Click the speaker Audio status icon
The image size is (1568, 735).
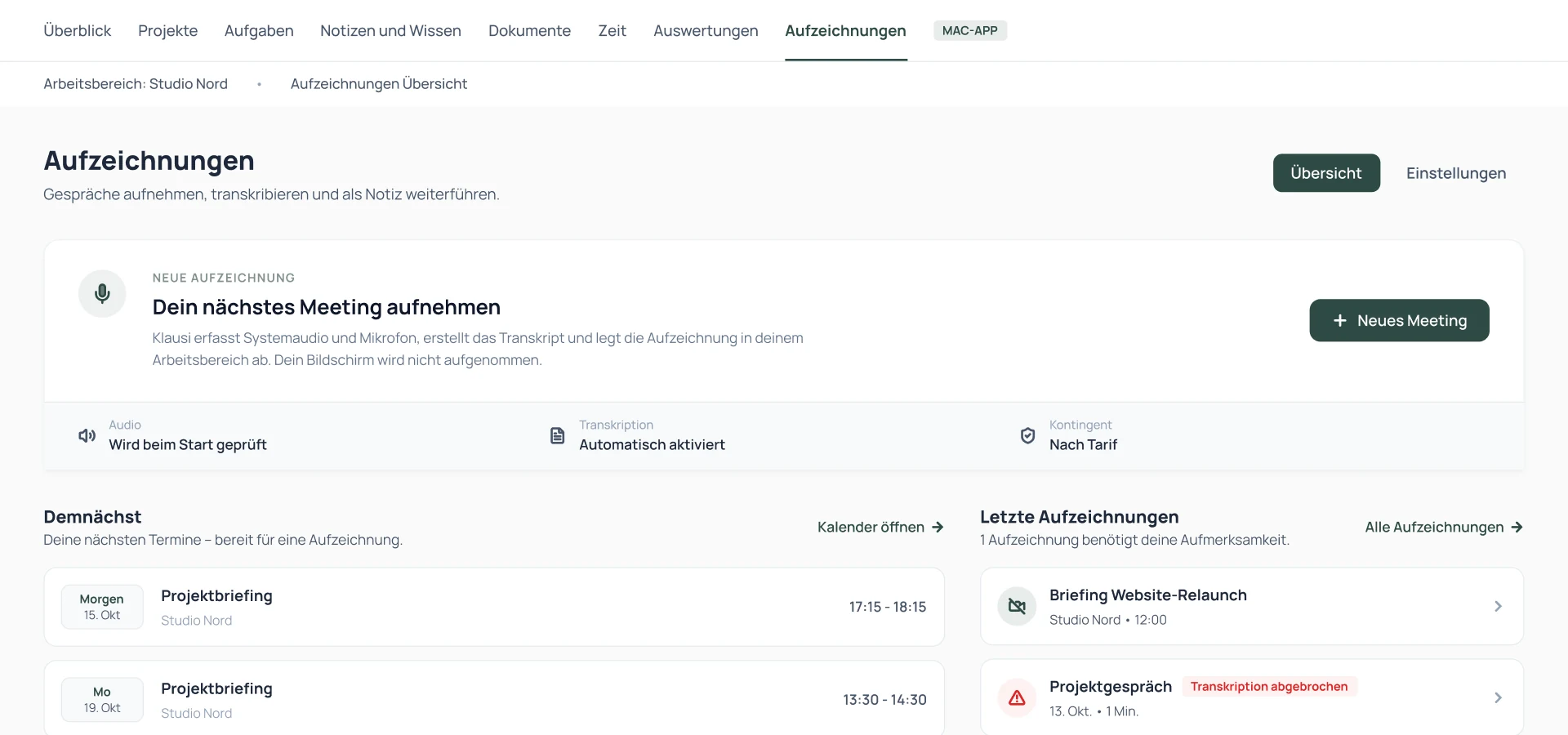[87, 435]
